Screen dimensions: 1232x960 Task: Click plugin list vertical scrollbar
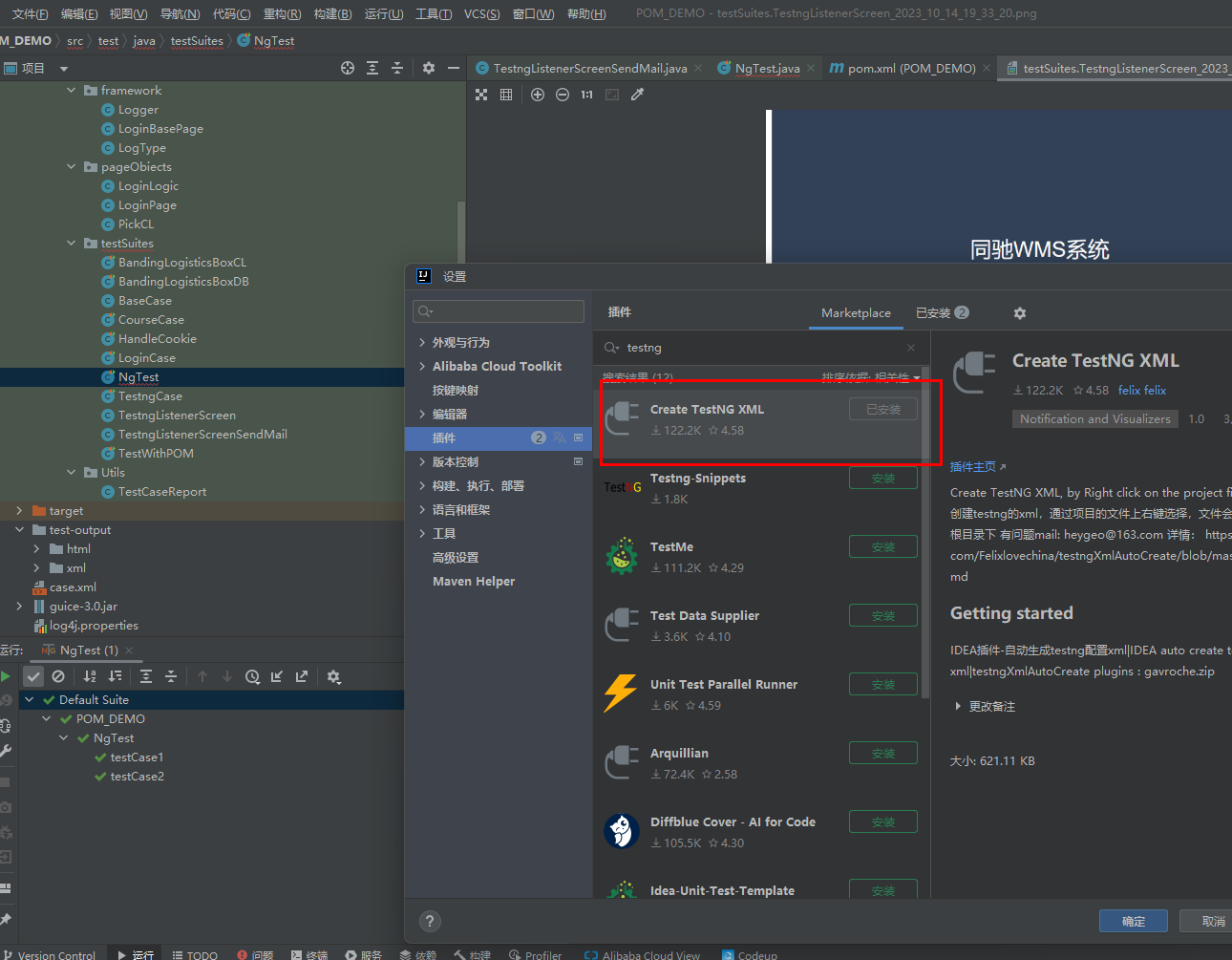tap(925, 532)
